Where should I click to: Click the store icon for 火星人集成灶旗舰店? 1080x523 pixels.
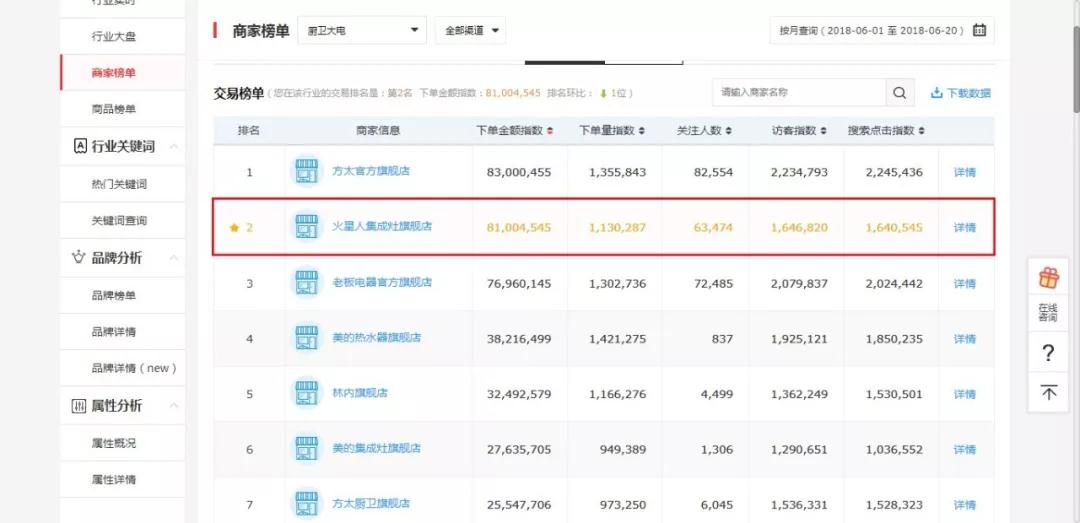click(307, 227)
